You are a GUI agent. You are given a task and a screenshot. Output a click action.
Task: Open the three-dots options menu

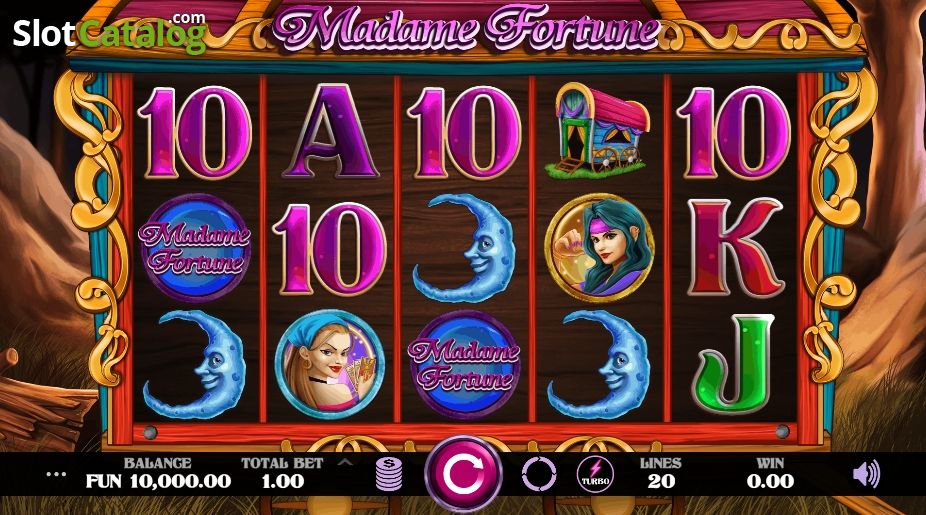(x=57, y=474)
